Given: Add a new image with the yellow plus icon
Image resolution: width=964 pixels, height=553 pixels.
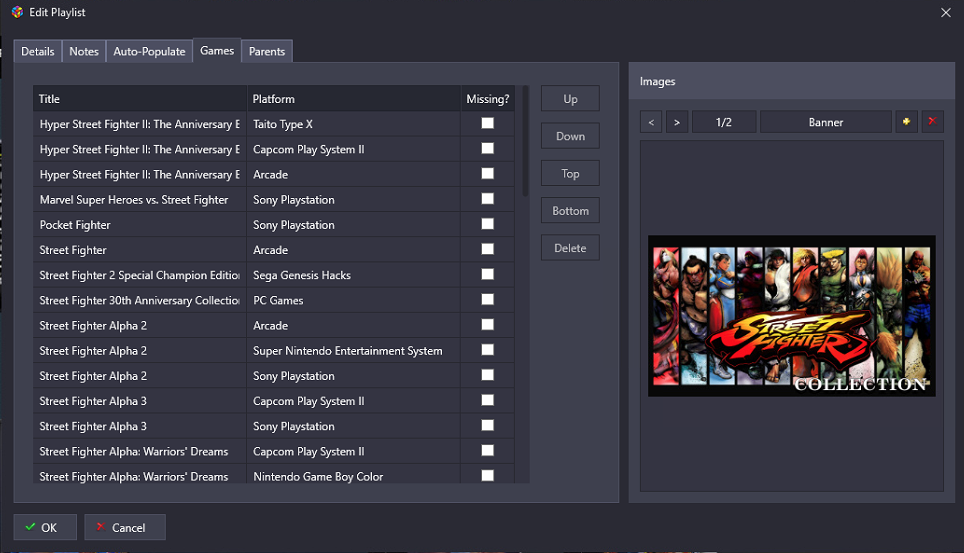Looking at the screenshot, I should (x=906, y=122).
